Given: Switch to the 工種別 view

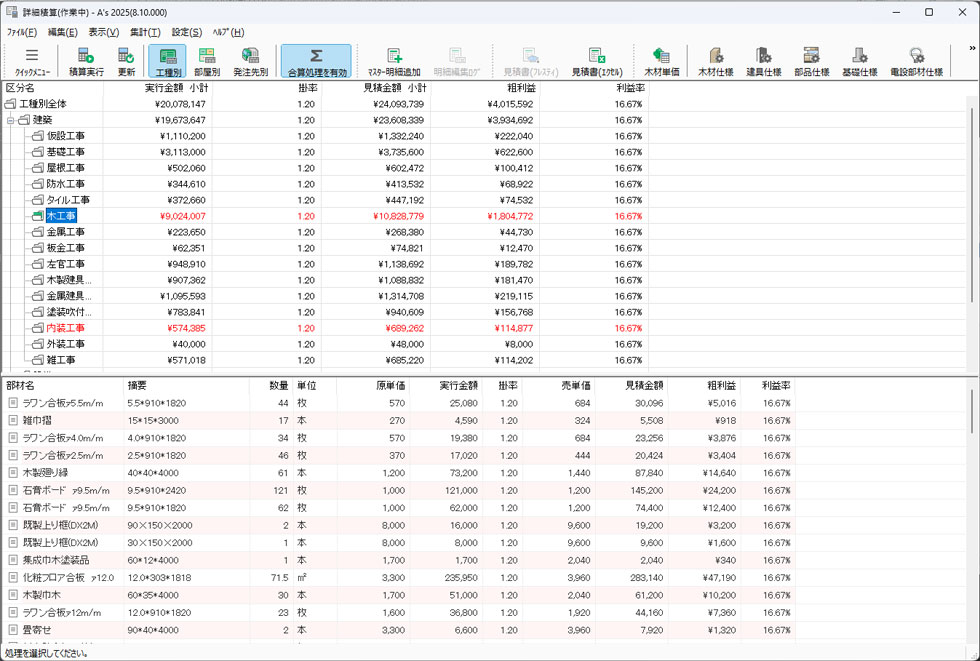Looking at the screenshot, I should tap(168, 61).
